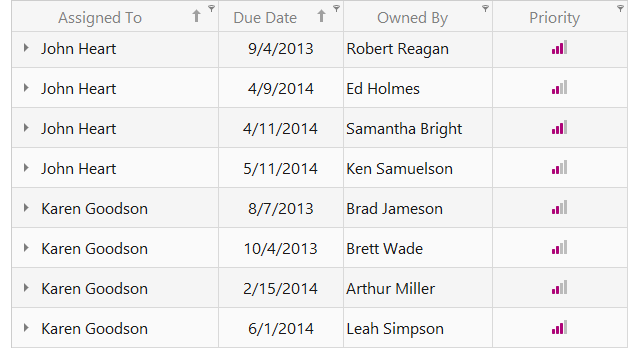Image resolution: width=640 pixels, height=360 pixels.
Task: Open filter icon on Priority column
Action: [x=620, y=9]
